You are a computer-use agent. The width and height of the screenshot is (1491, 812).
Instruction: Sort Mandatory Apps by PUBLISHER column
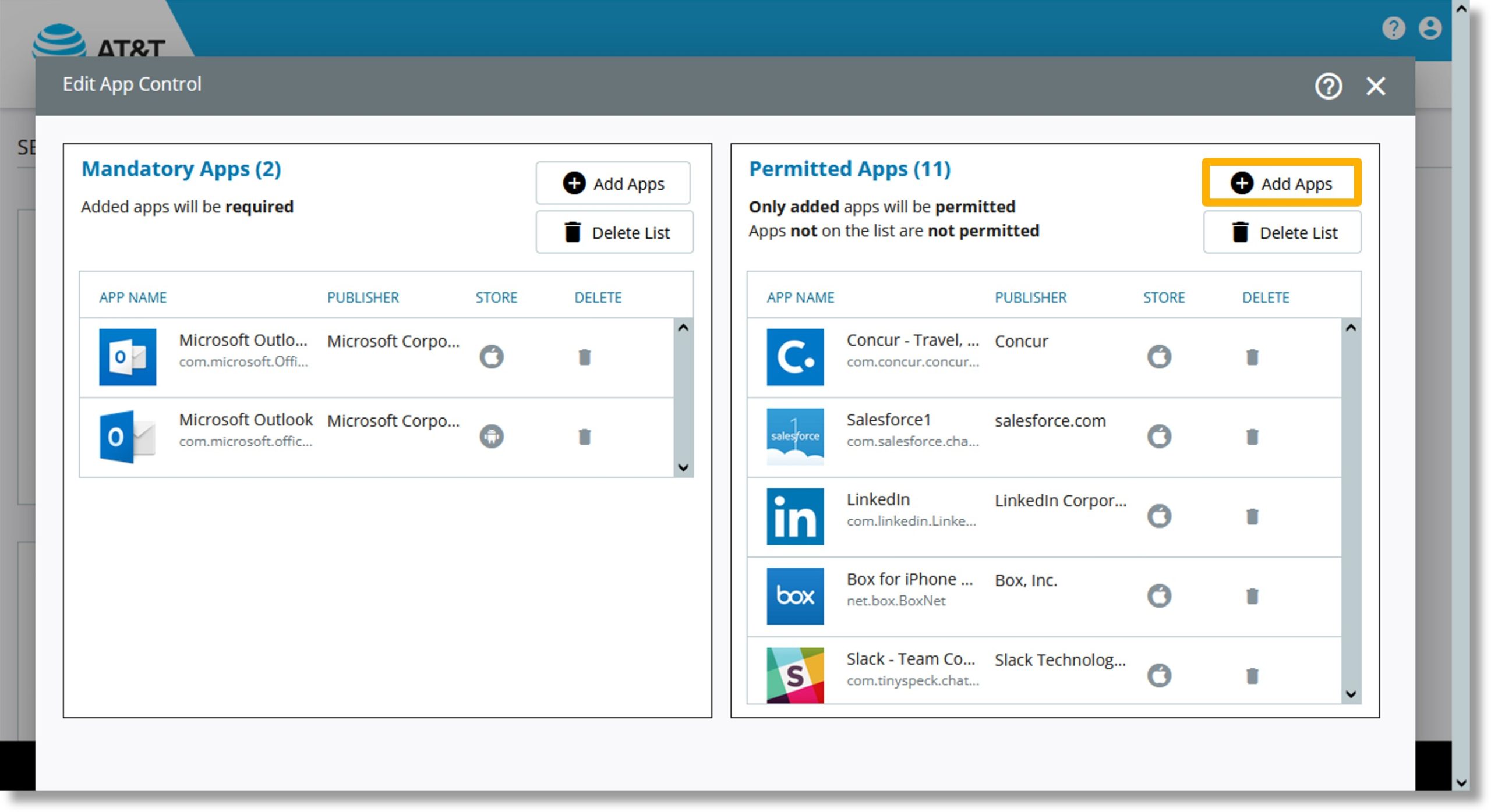click(x=363, y=297)
